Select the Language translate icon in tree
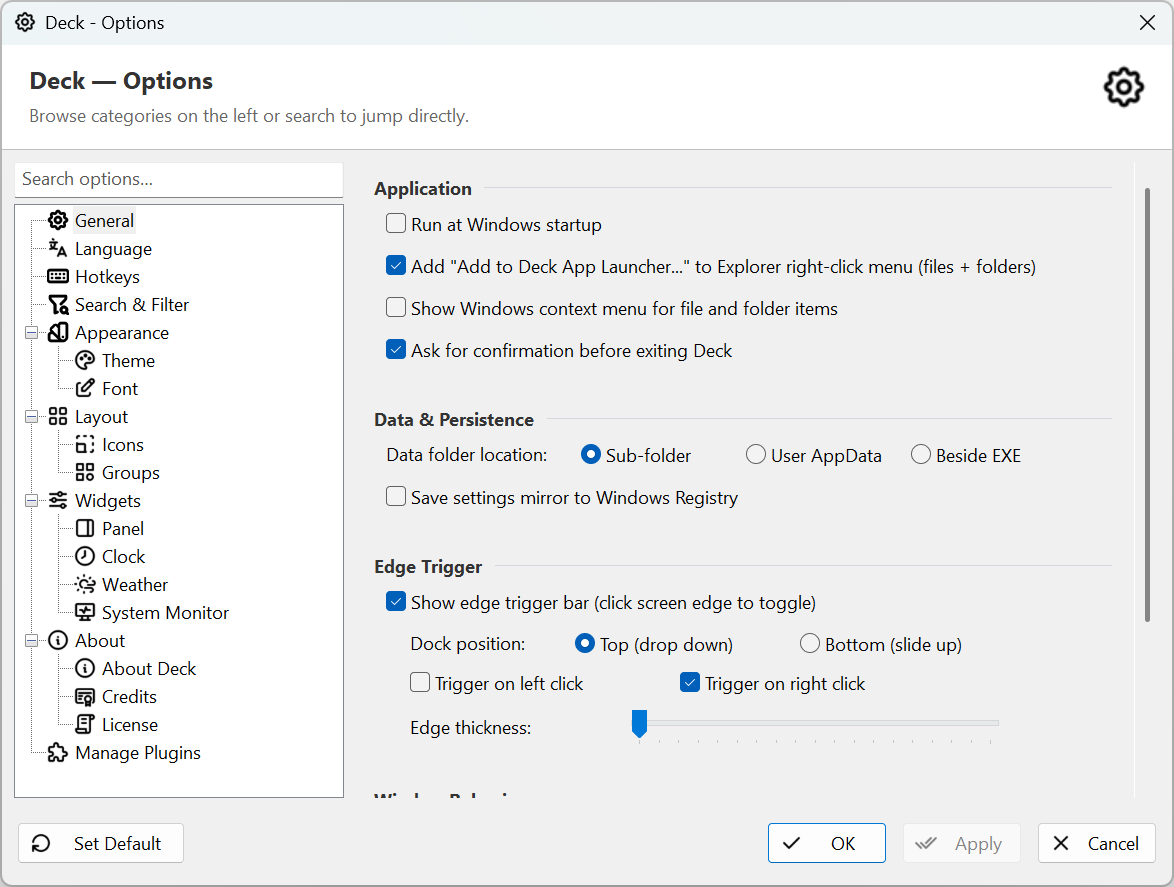 click(x=58, y=249)
